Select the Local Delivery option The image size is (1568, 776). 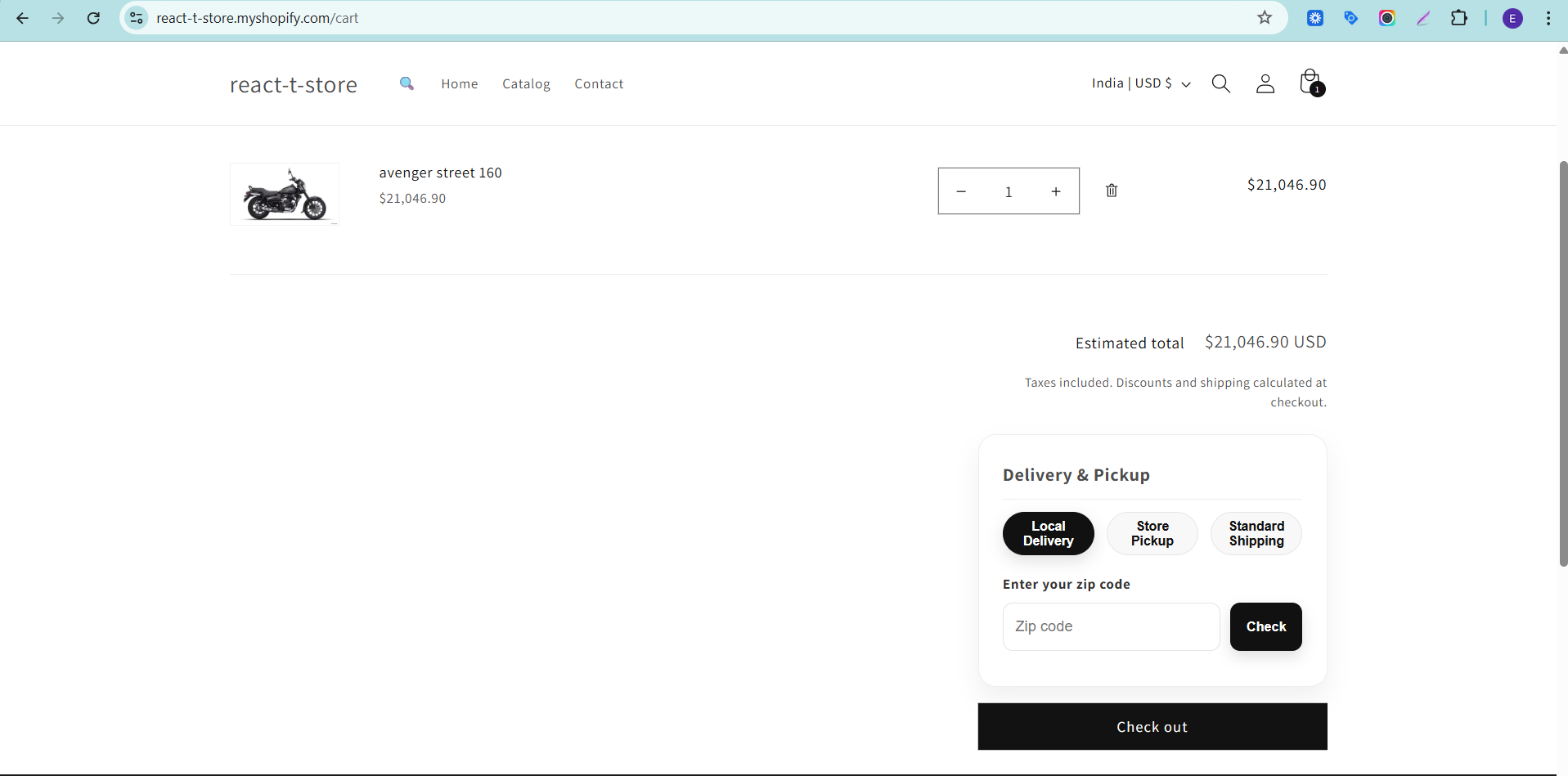(1048, 533)
